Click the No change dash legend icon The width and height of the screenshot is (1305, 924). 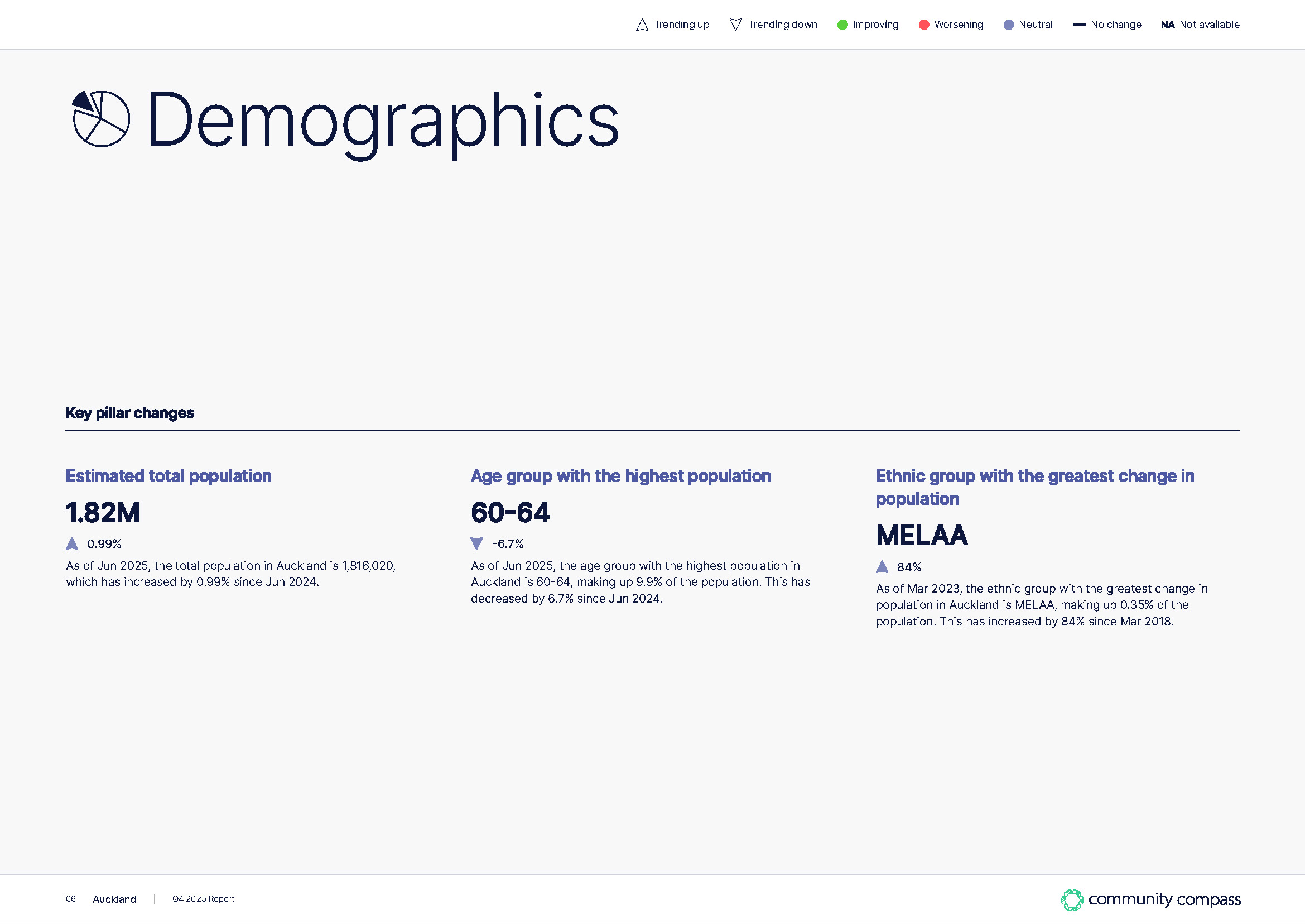[1078, 25]
